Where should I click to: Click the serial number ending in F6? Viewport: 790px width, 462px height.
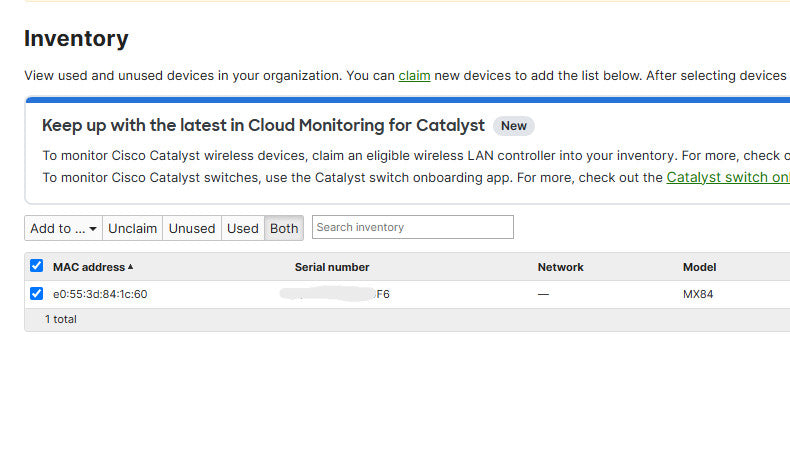pyautogui.click(x=335, y=294)
